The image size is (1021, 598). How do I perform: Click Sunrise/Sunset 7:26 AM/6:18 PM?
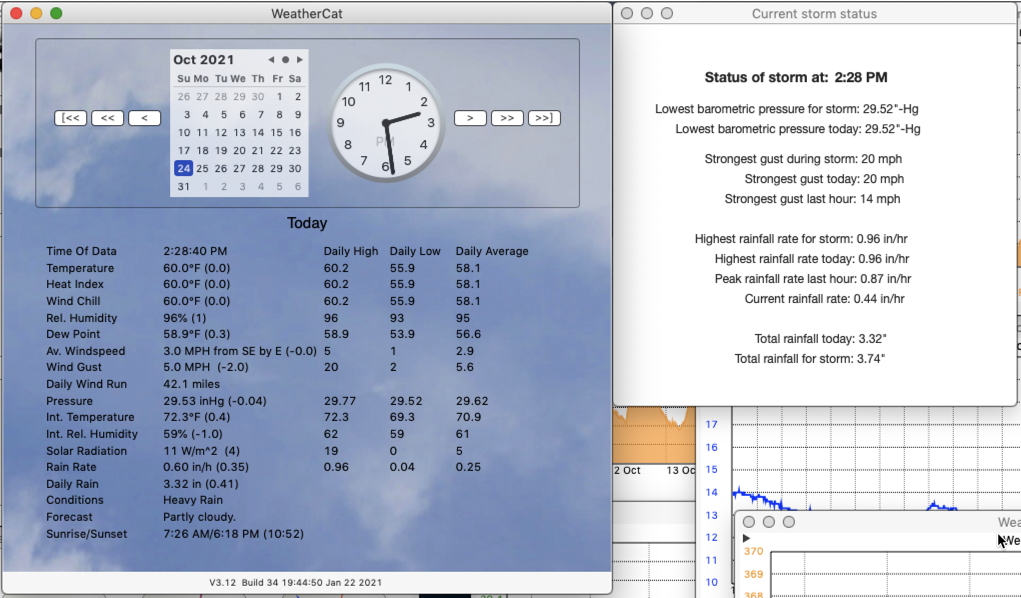[x=233, y=534]
